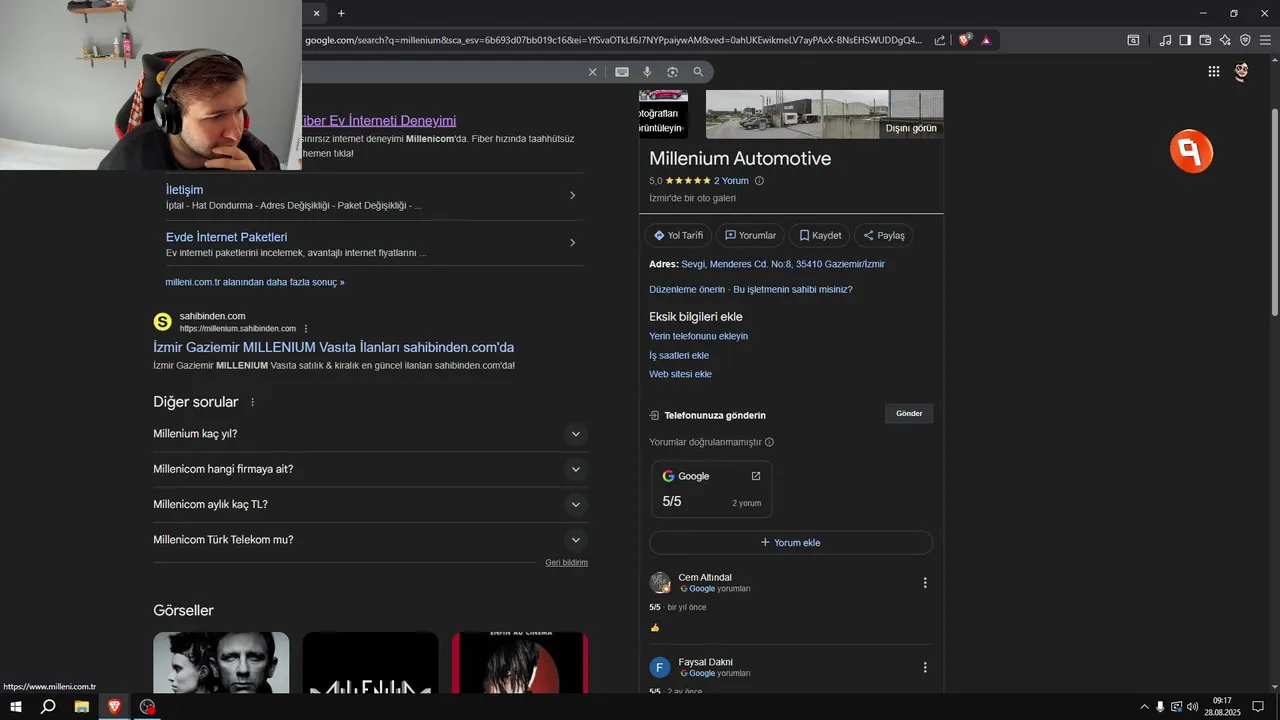Click the browser address bar URL
The image size is (1280, 720).
pos(613,40)
